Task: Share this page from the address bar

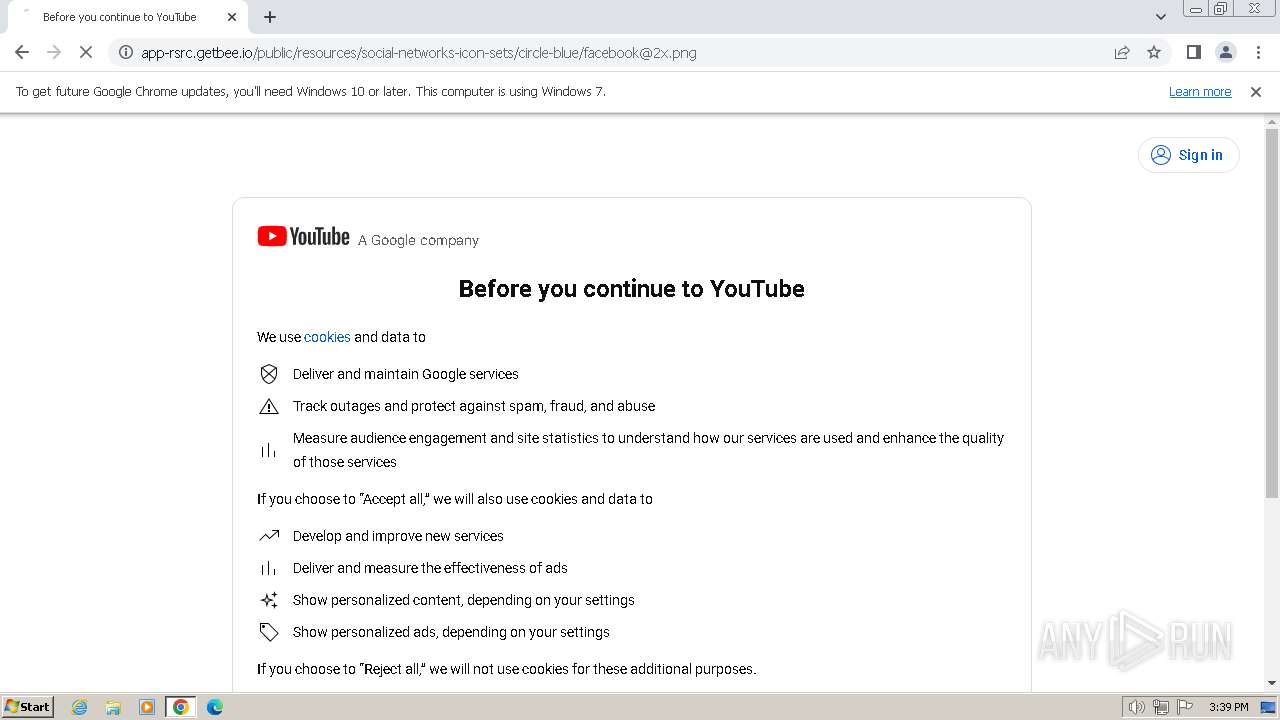Action: tap(1122, 52)
